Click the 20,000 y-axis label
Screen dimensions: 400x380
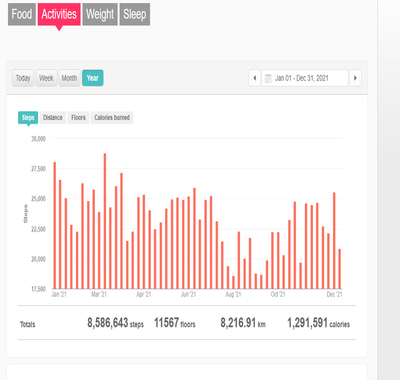38,259
